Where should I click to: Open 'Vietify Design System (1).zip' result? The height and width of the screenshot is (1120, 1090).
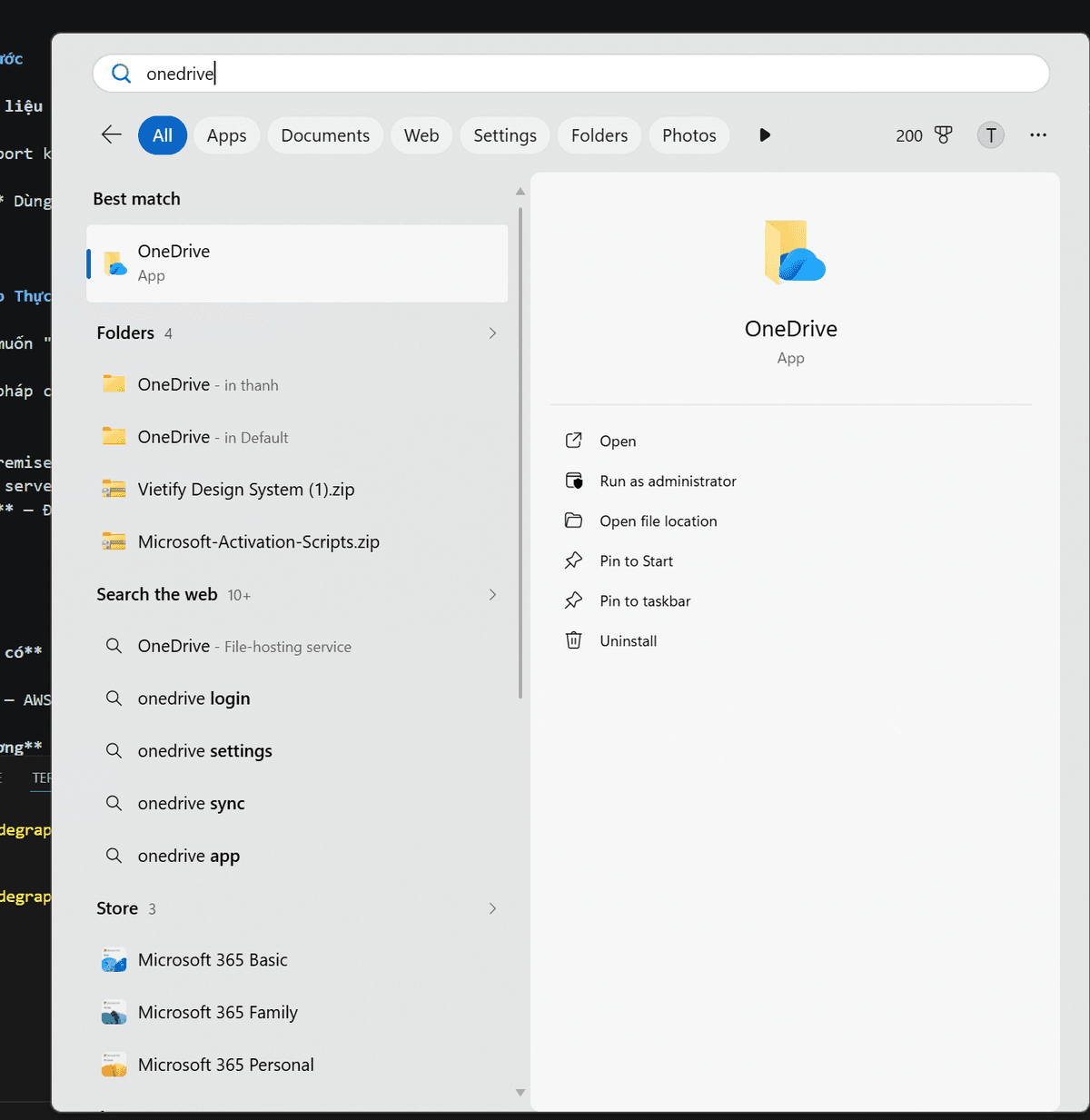point(297,490)
